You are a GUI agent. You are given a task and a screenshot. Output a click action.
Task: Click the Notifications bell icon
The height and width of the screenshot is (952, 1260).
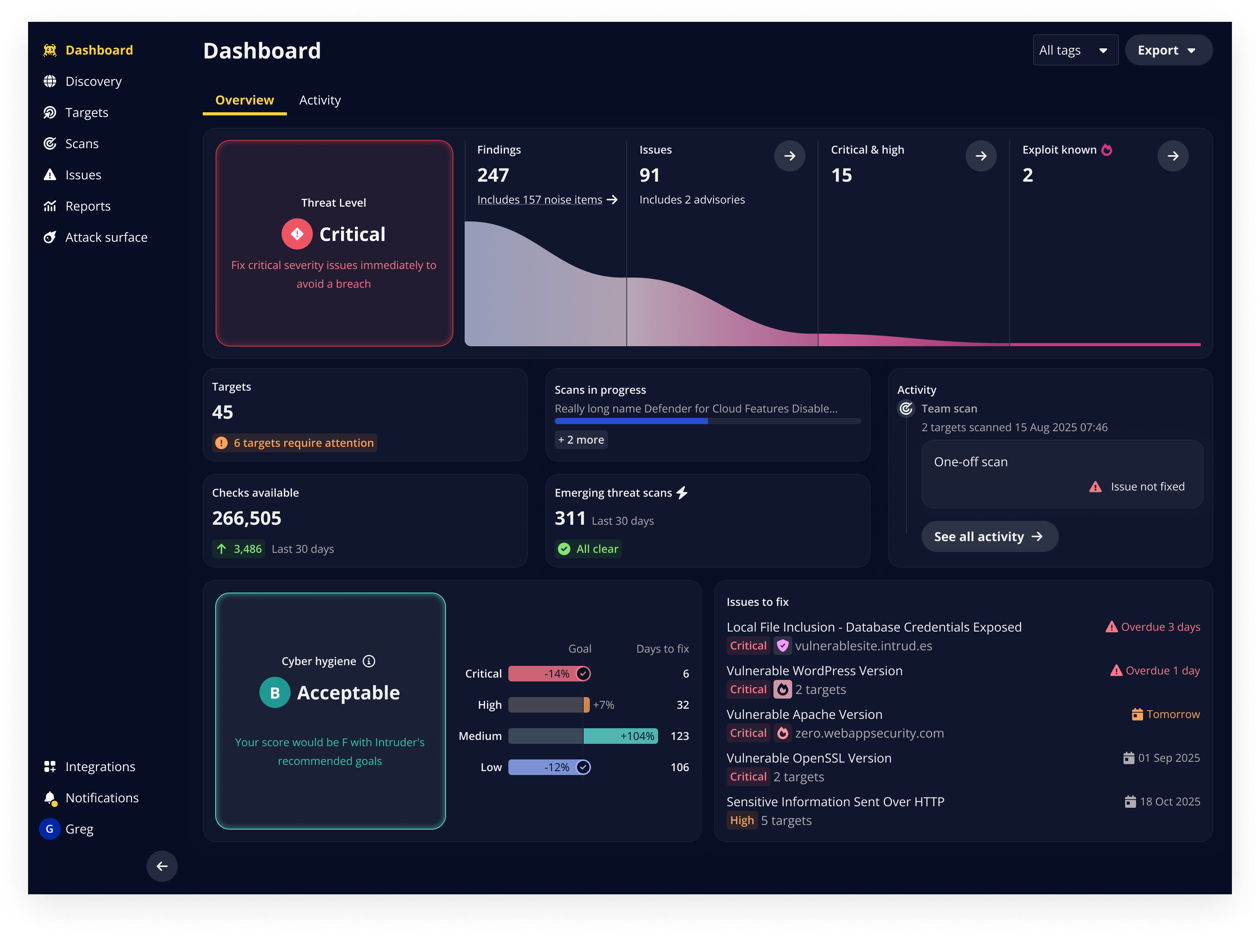(x=50, y=798)
